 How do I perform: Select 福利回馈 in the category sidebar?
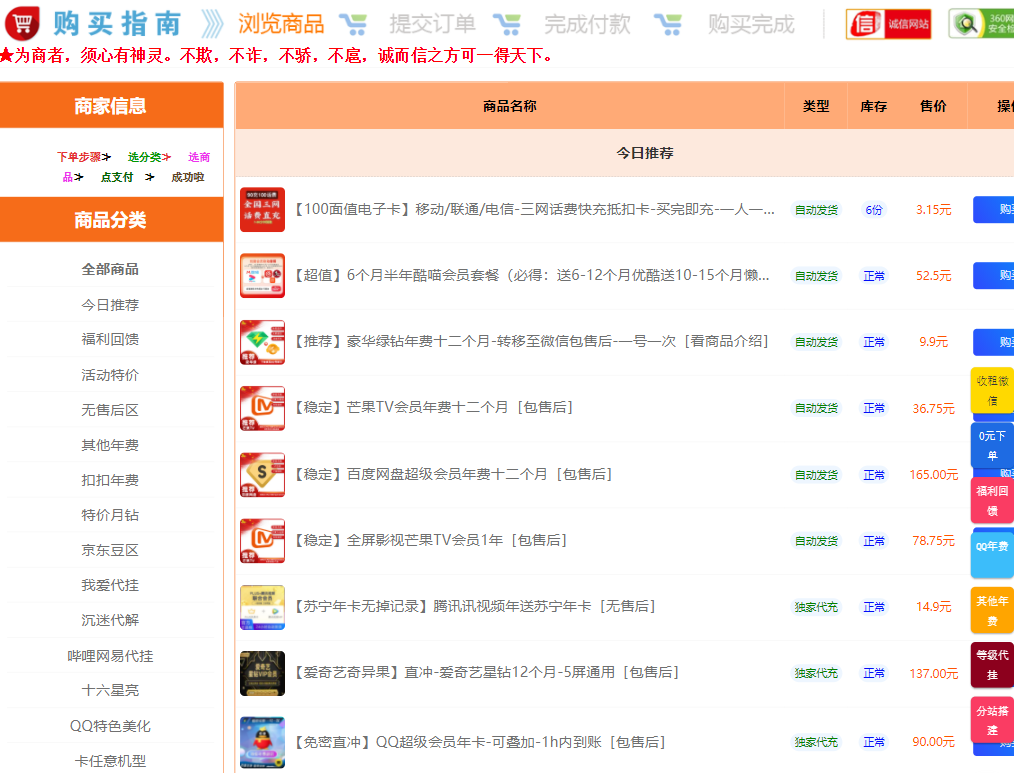coord(110,340)
